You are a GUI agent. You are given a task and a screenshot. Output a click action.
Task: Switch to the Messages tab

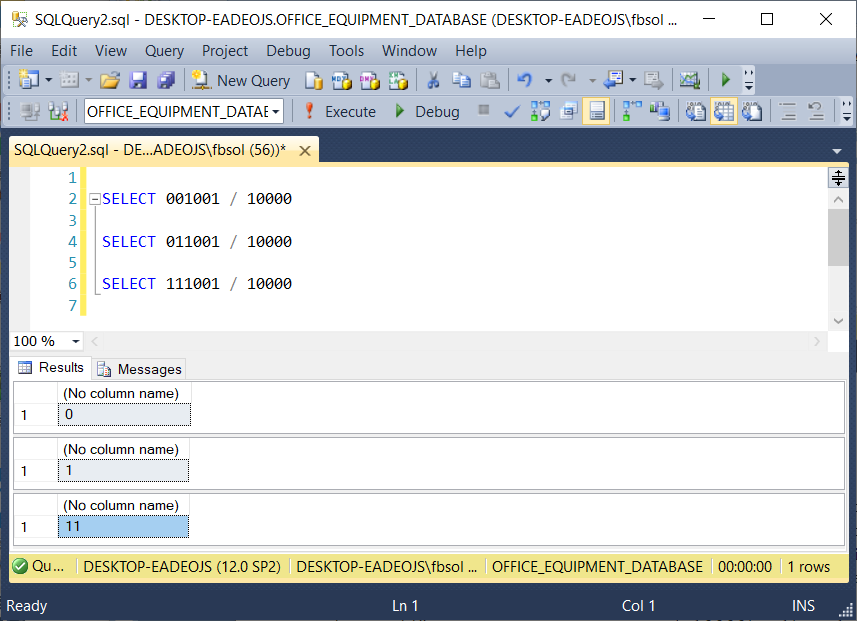pyautogui.click(x=139, y=368)
